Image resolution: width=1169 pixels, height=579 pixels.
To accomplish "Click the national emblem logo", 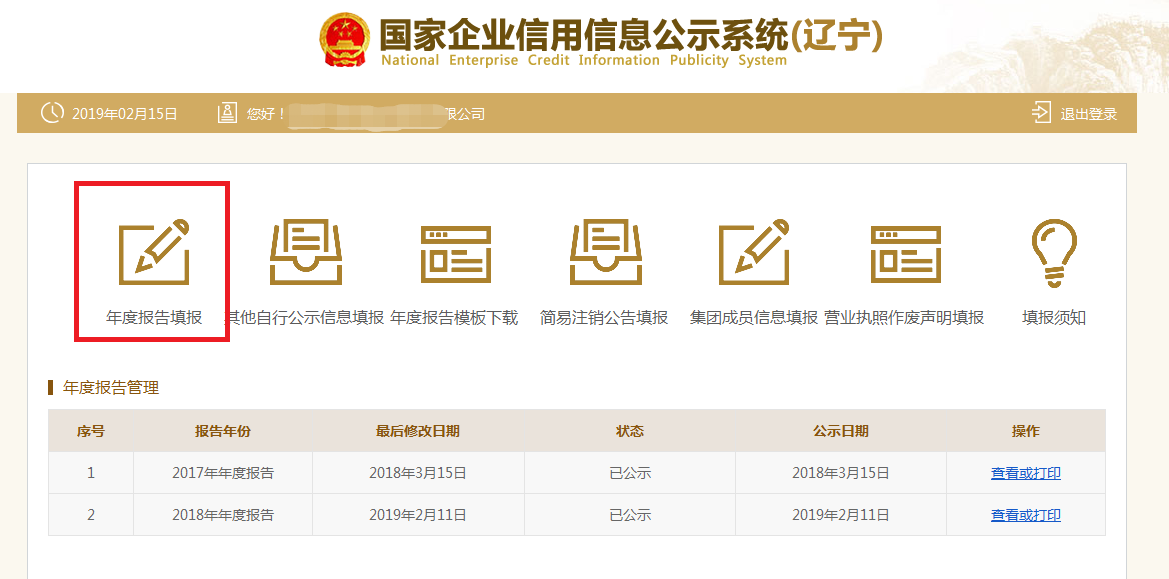I will pos(344,39).
